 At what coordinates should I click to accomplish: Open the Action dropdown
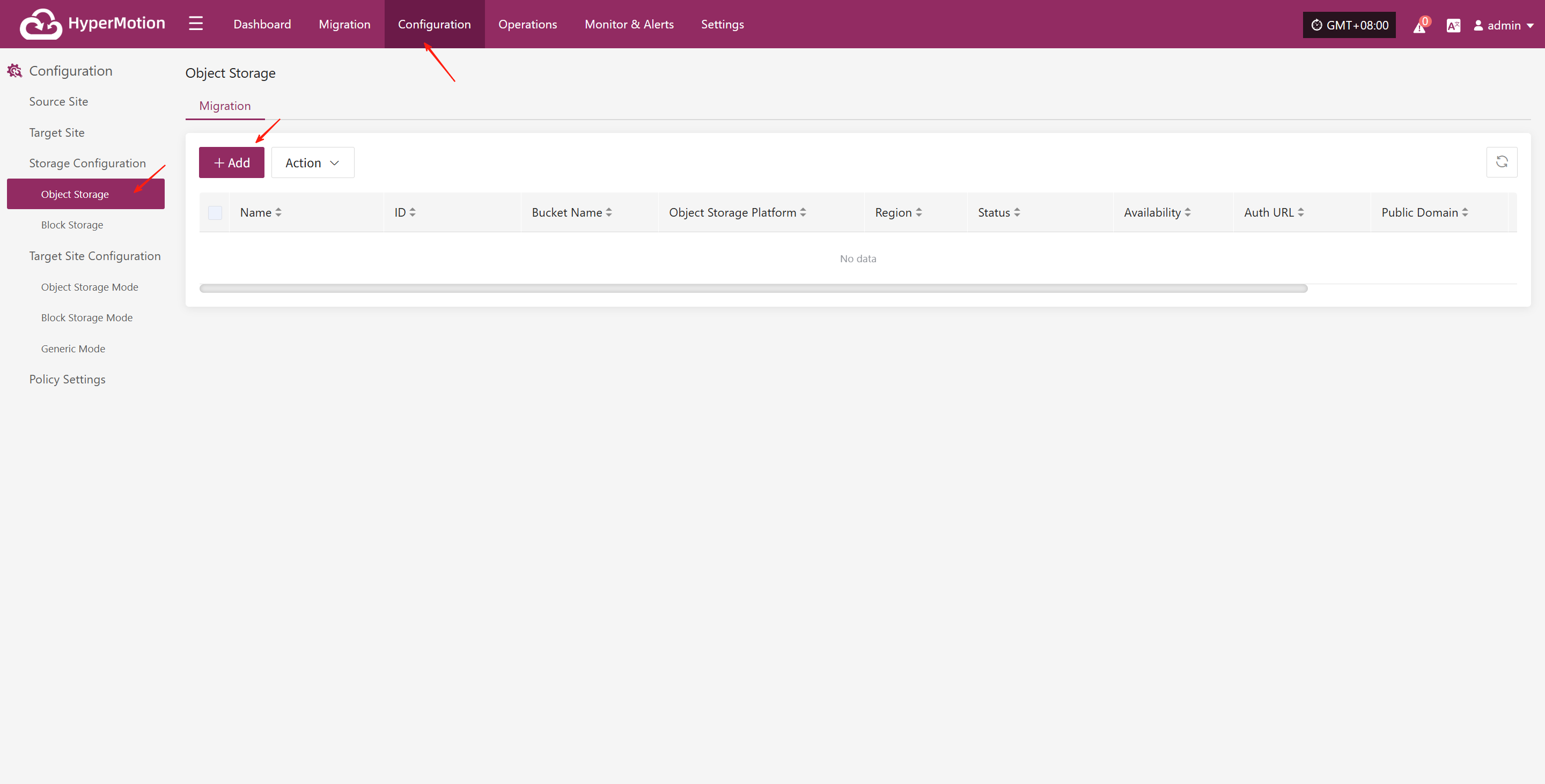[x=312, y=162]
